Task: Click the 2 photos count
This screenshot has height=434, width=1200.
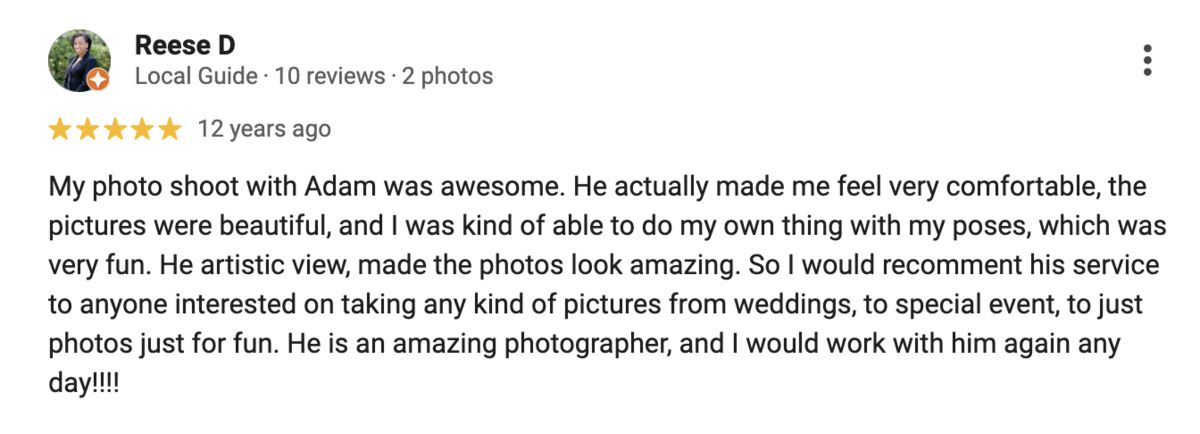Action: (447, 76)
